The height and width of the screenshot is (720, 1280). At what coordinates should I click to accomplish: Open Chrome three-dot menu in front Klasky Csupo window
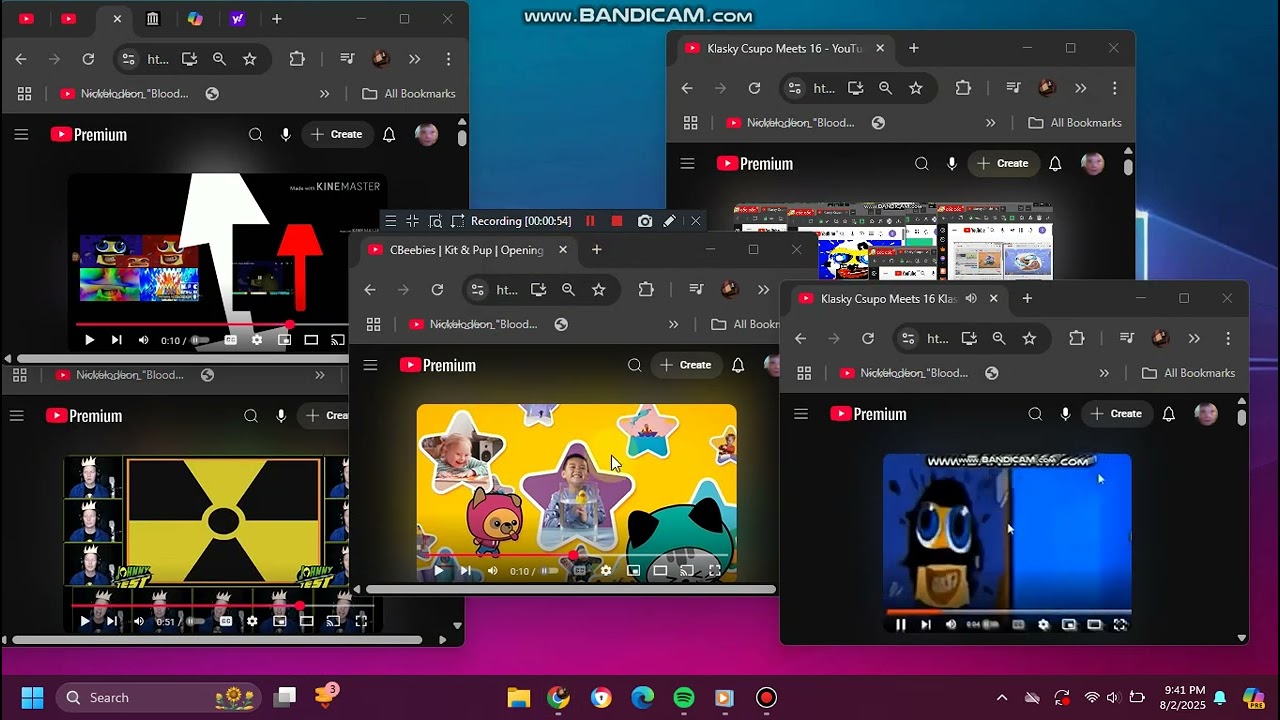1228,338
